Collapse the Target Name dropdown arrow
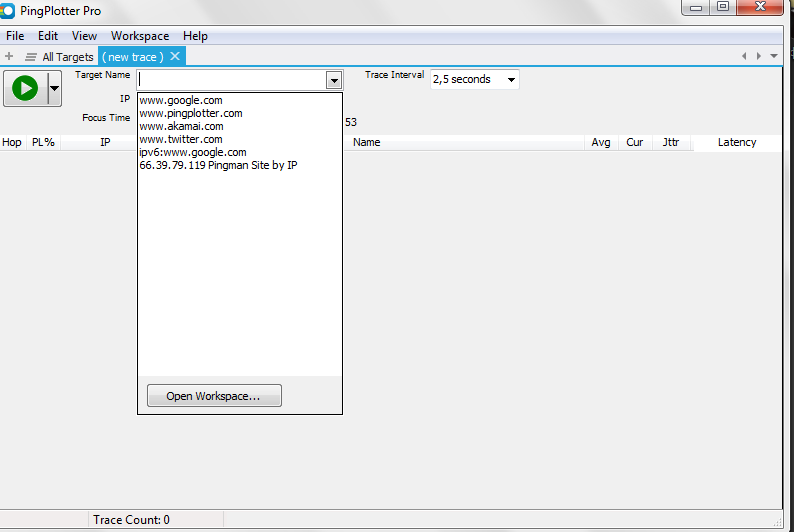The image size is (794, 532). click(334, 80)
